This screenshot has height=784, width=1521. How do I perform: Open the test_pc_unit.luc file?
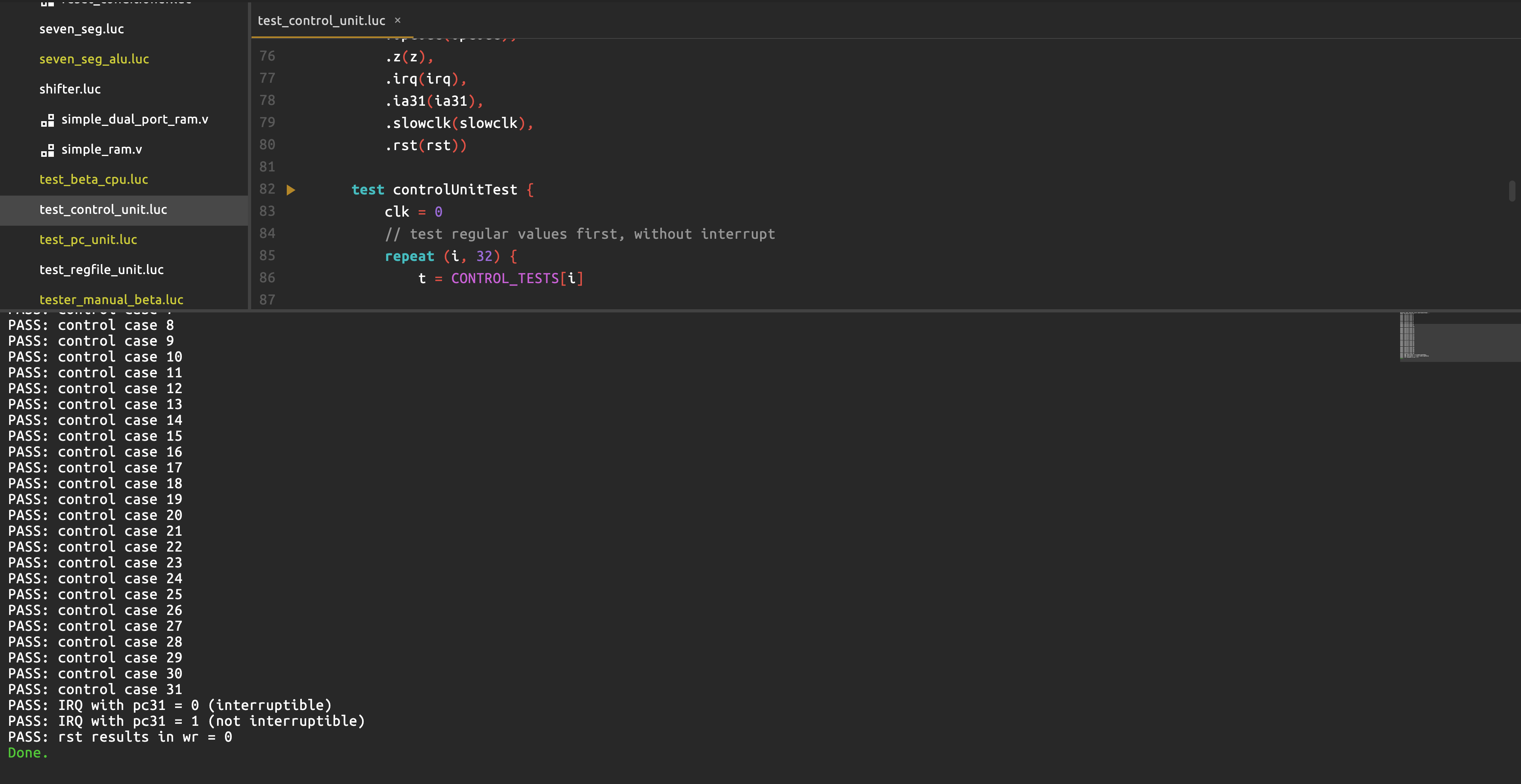tap(88, 240)
